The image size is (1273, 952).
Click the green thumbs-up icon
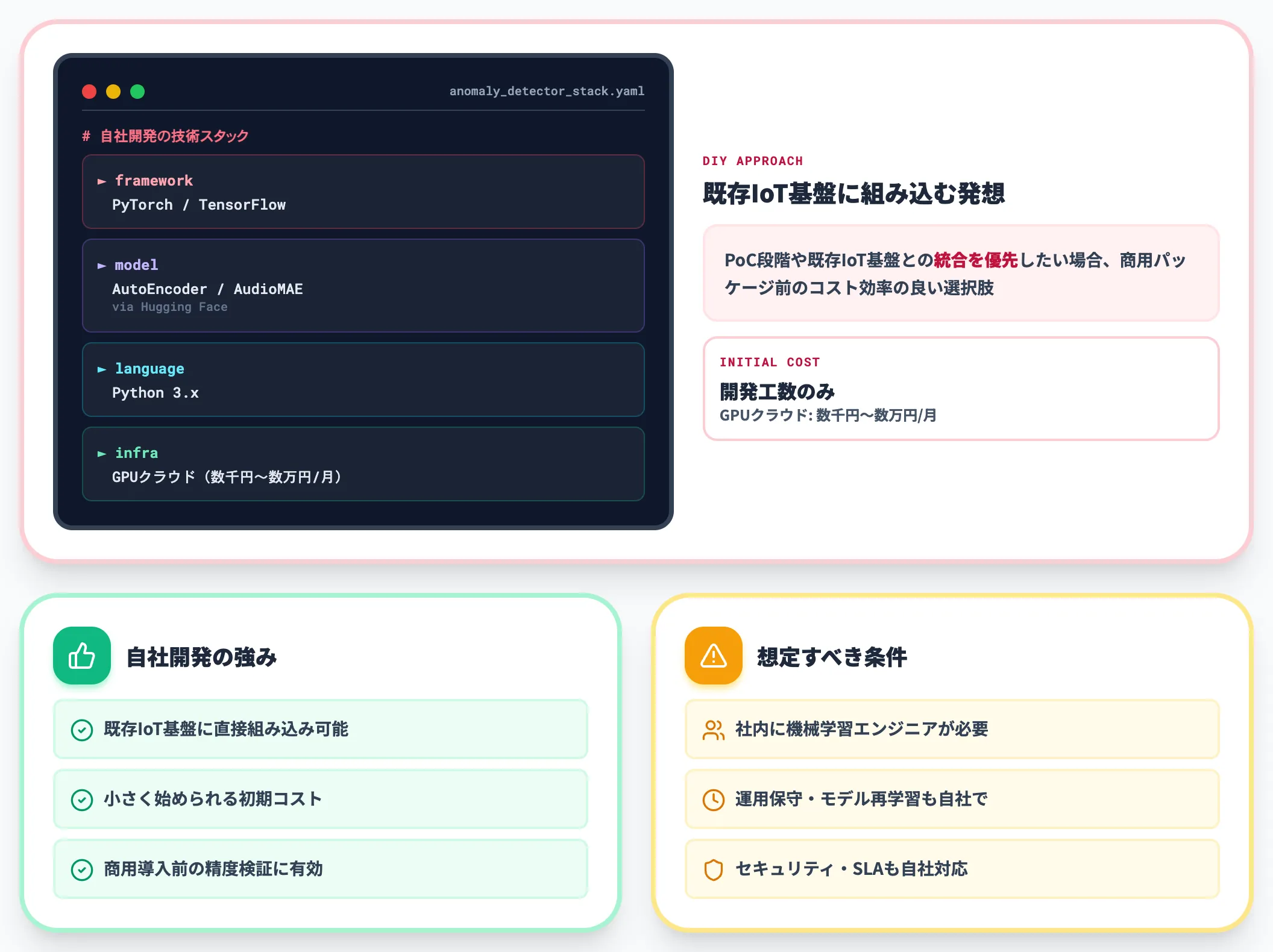(82, 656)
